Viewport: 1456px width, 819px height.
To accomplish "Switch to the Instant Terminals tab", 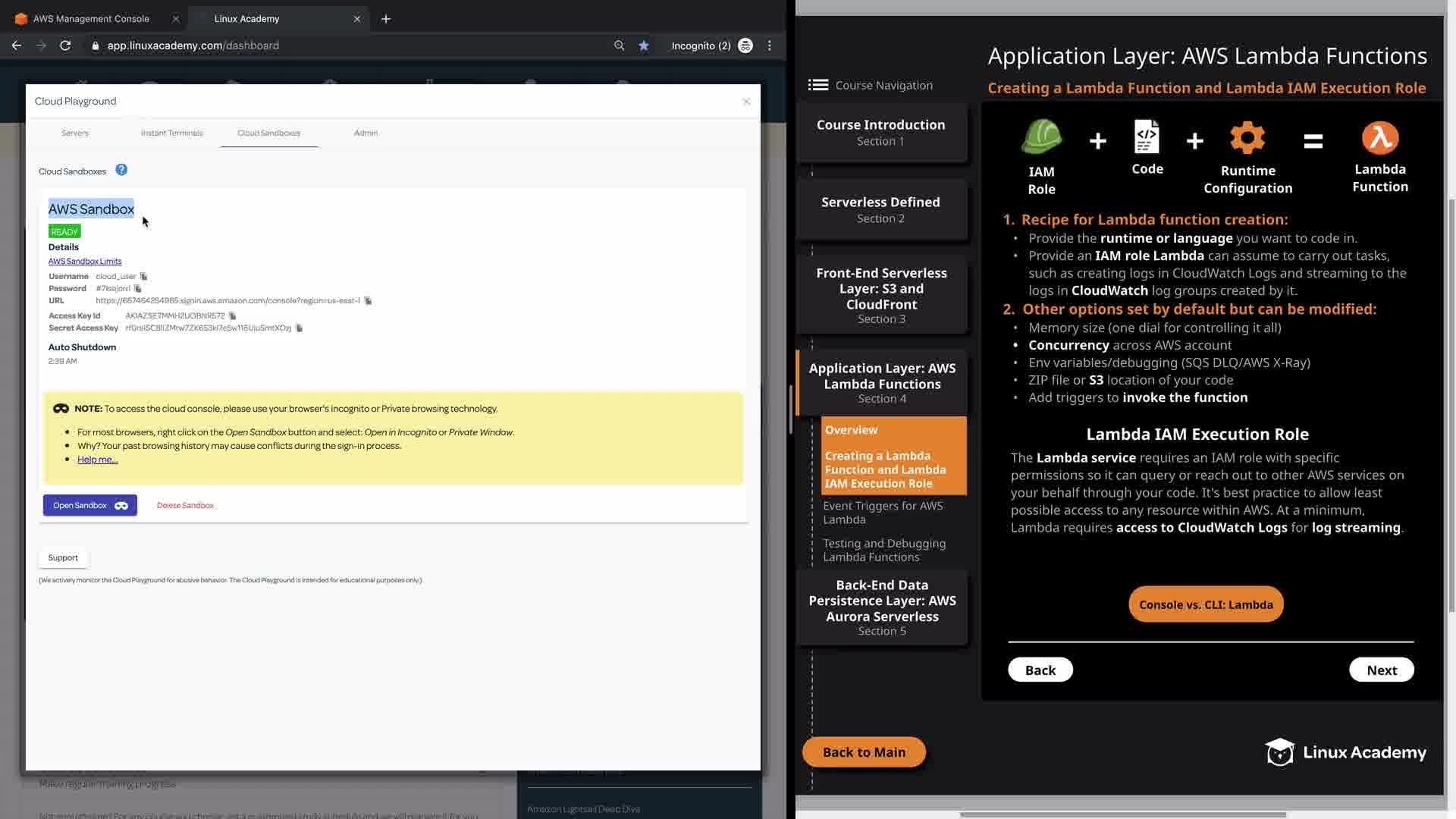I will [171, 133].
